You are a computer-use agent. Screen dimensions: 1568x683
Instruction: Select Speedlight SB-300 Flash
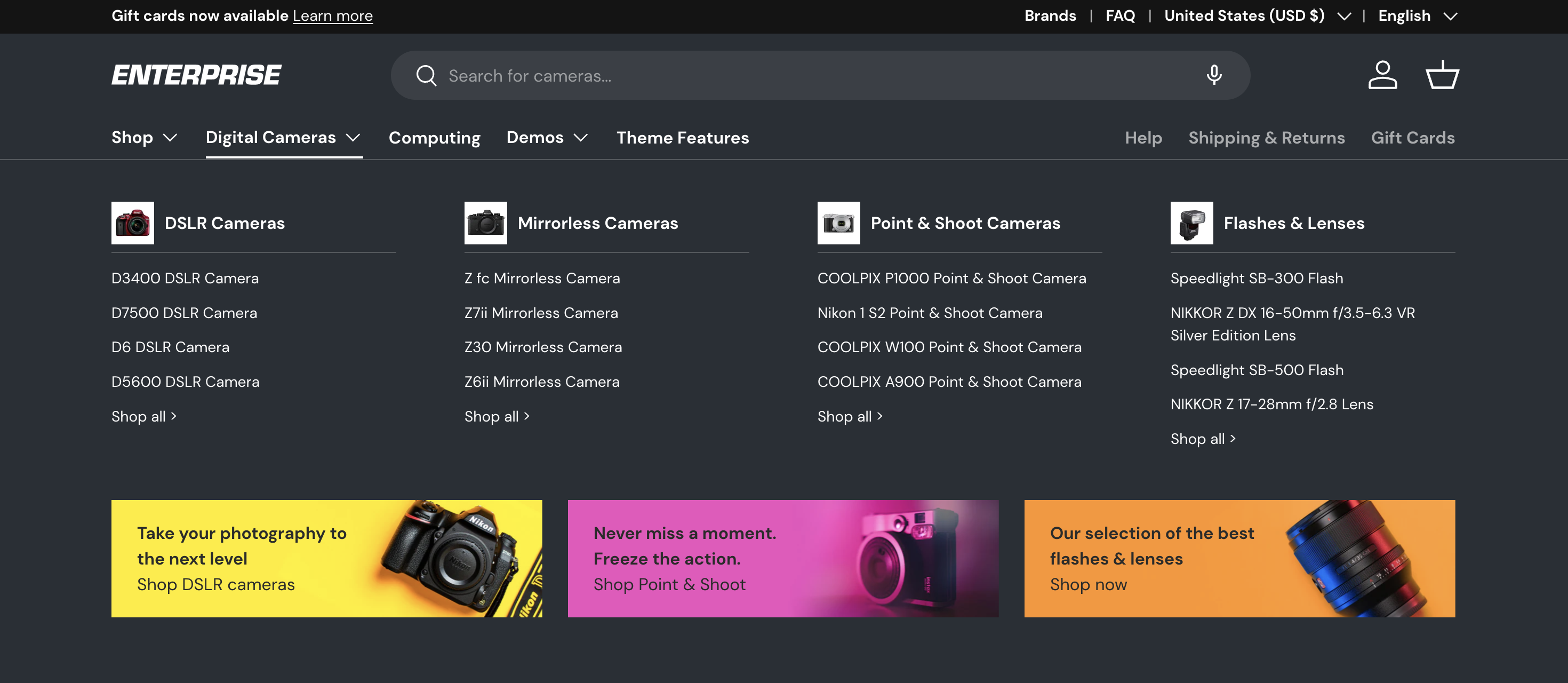(1257, 278)
